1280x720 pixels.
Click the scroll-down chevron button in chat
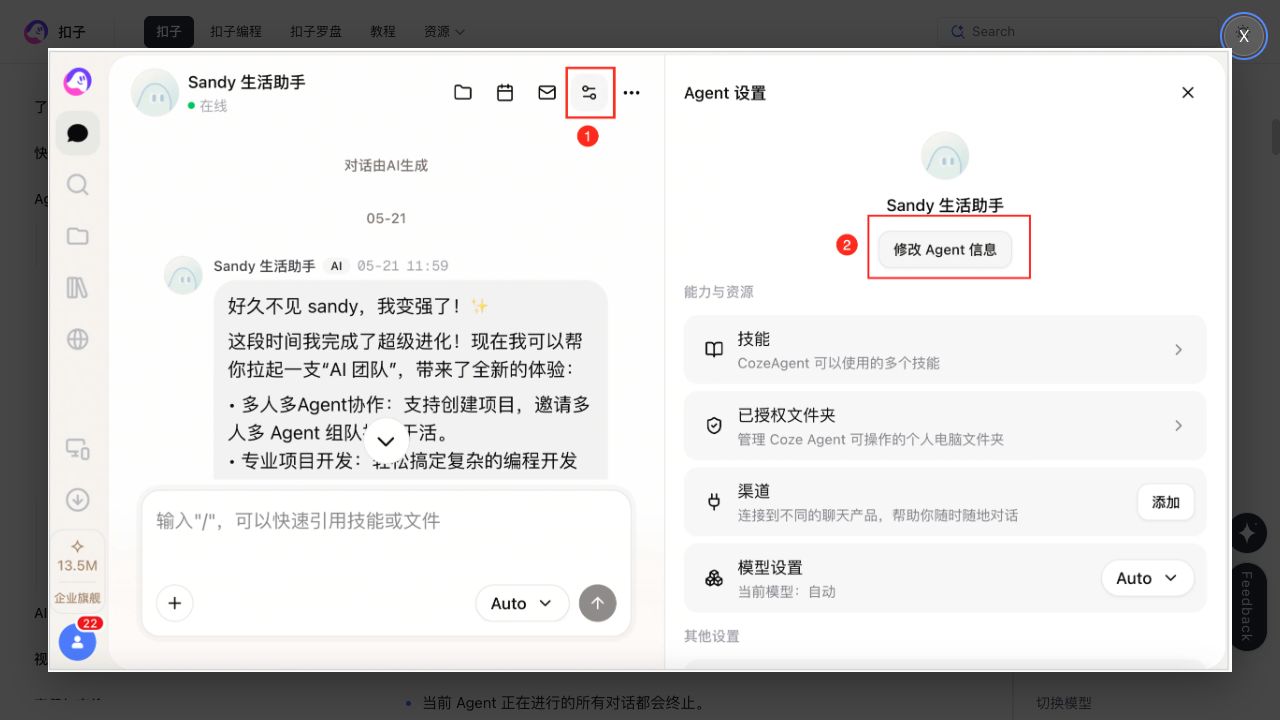click(x=386, y=441)
